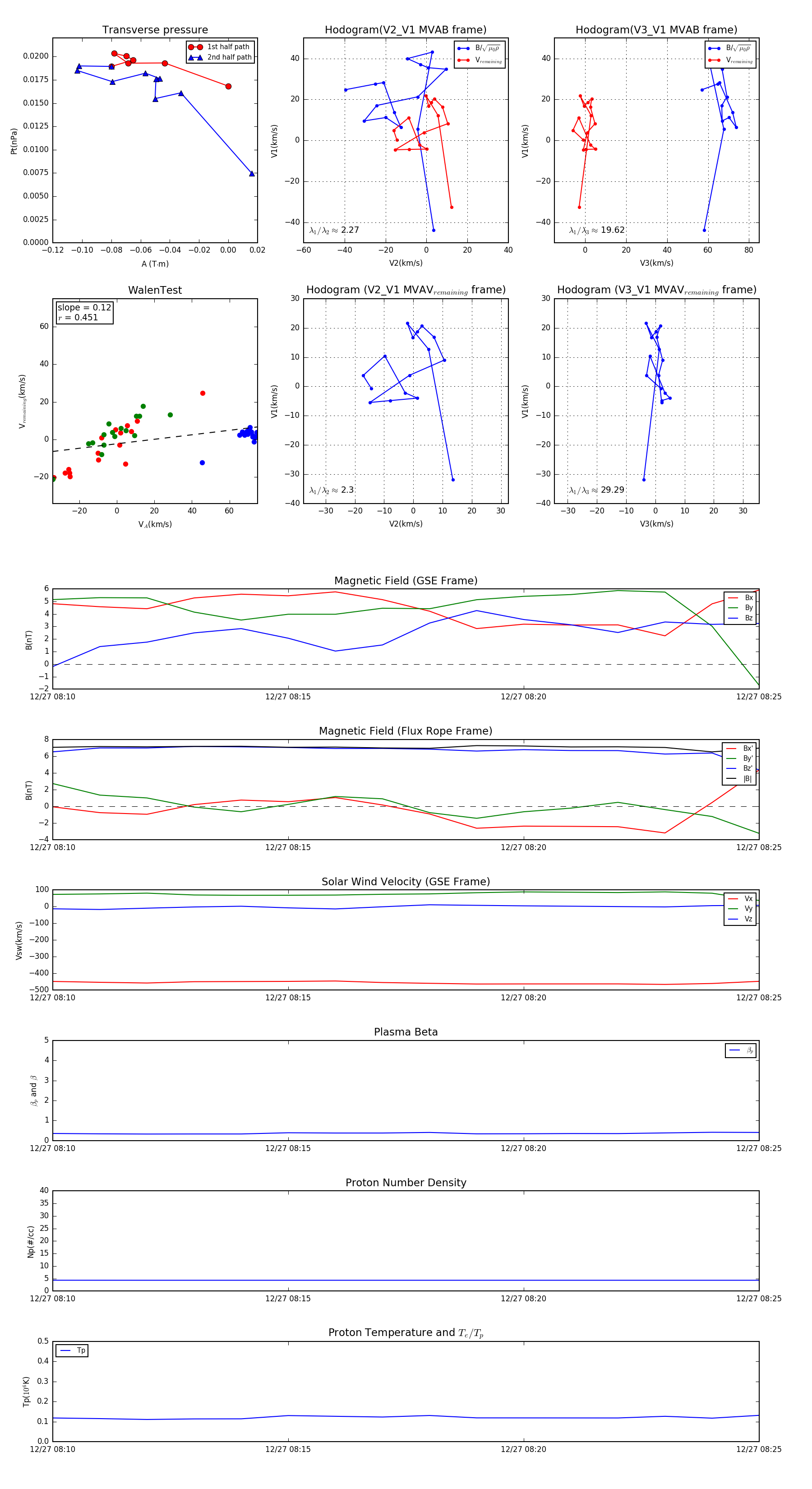Click the "Hodogram(V3_V1 MVAB frame)" title
Screen dimensions: 812x1489
(x=656, y=29)
